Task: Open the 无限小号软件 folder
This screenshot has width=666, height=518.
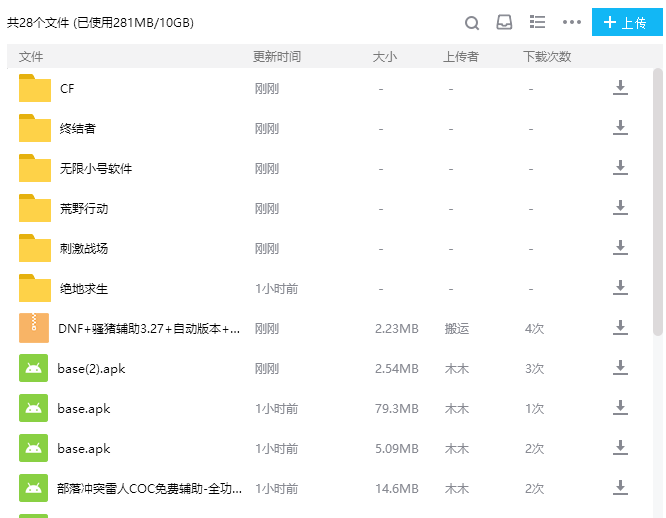Action: [x=95, y=168]
